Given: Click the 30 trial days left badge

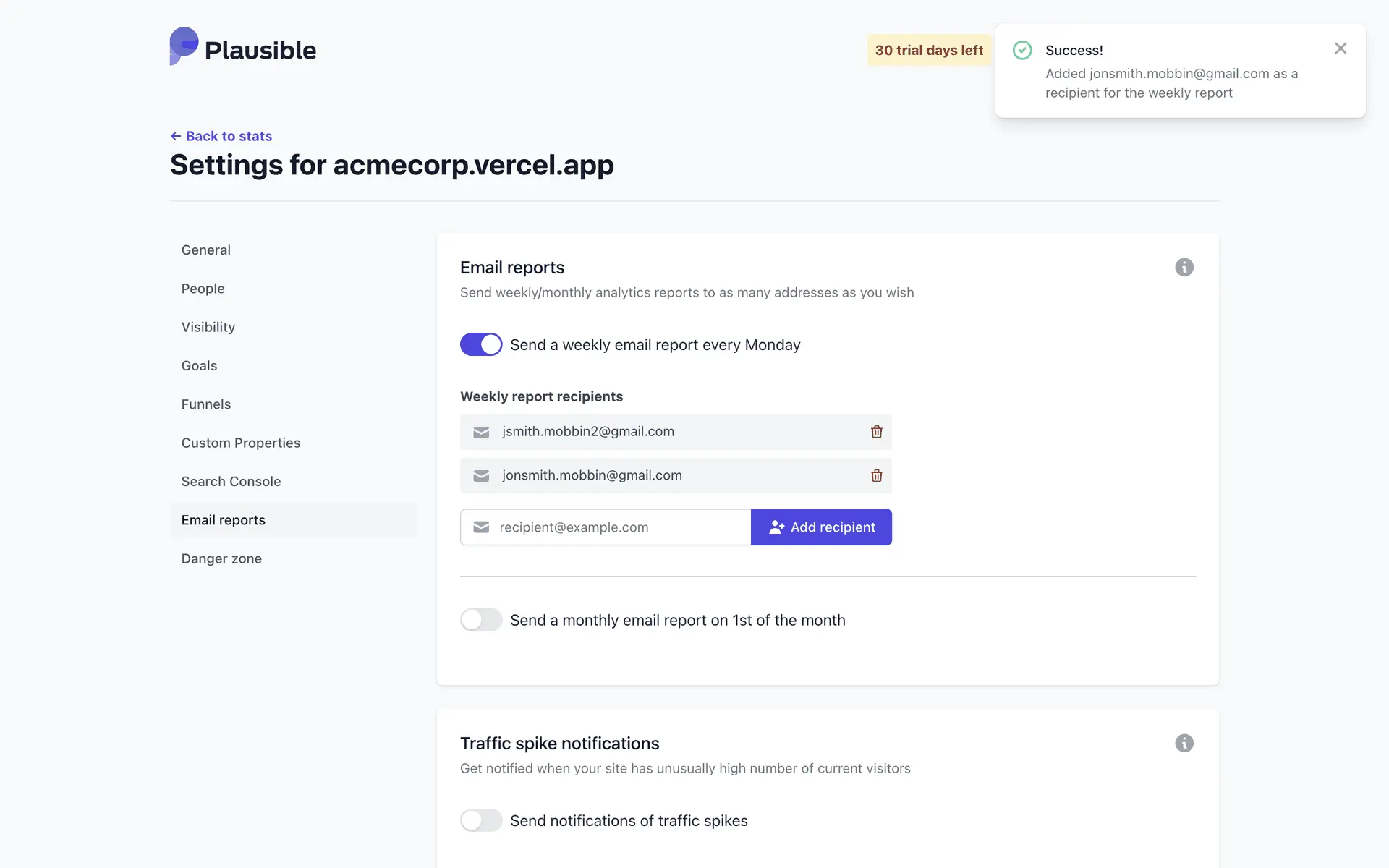Looking at the screenshot, I should coord(929,51).
